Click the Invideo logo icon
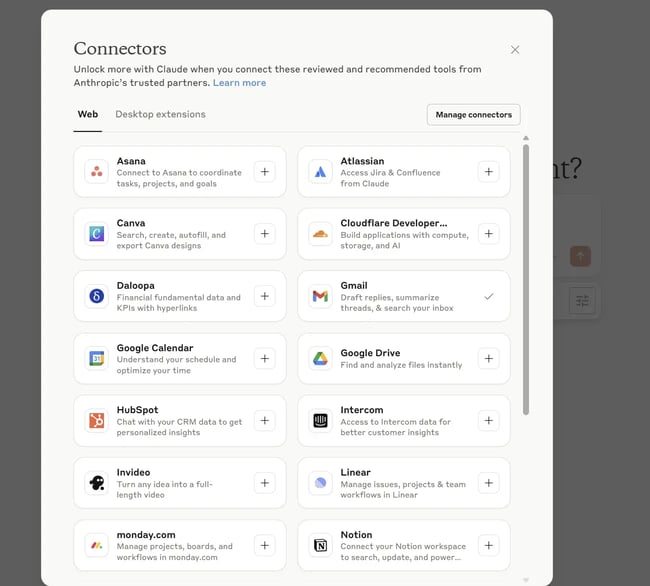The image size is (650, 586). point(97,483)
